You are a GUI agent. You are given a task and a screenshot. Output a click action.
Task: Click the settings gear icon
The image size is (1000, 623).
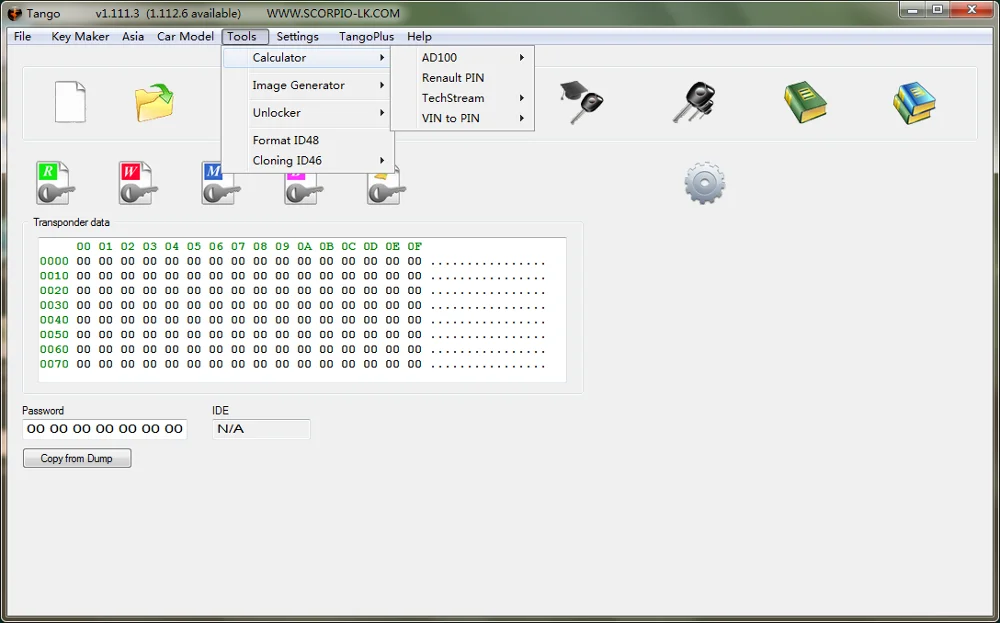click(x=706, y=183)
